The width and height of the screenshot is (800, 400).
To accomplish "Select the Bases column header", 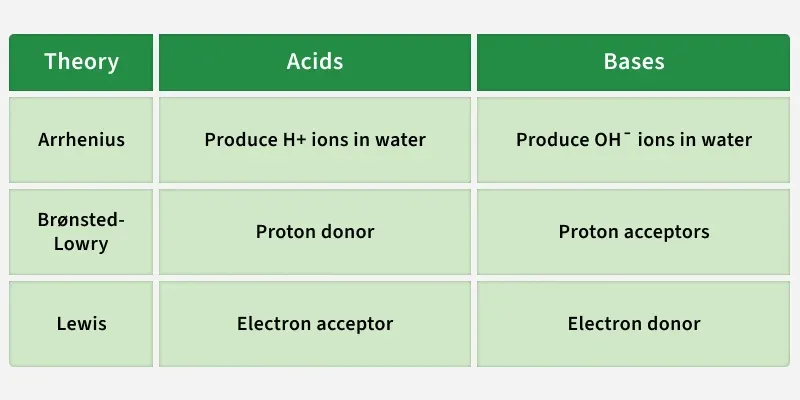I will (633, 62).
